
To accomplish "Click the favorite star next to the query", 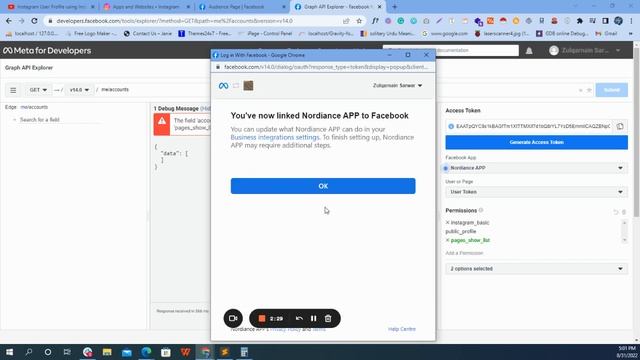I will pos(589,90).
